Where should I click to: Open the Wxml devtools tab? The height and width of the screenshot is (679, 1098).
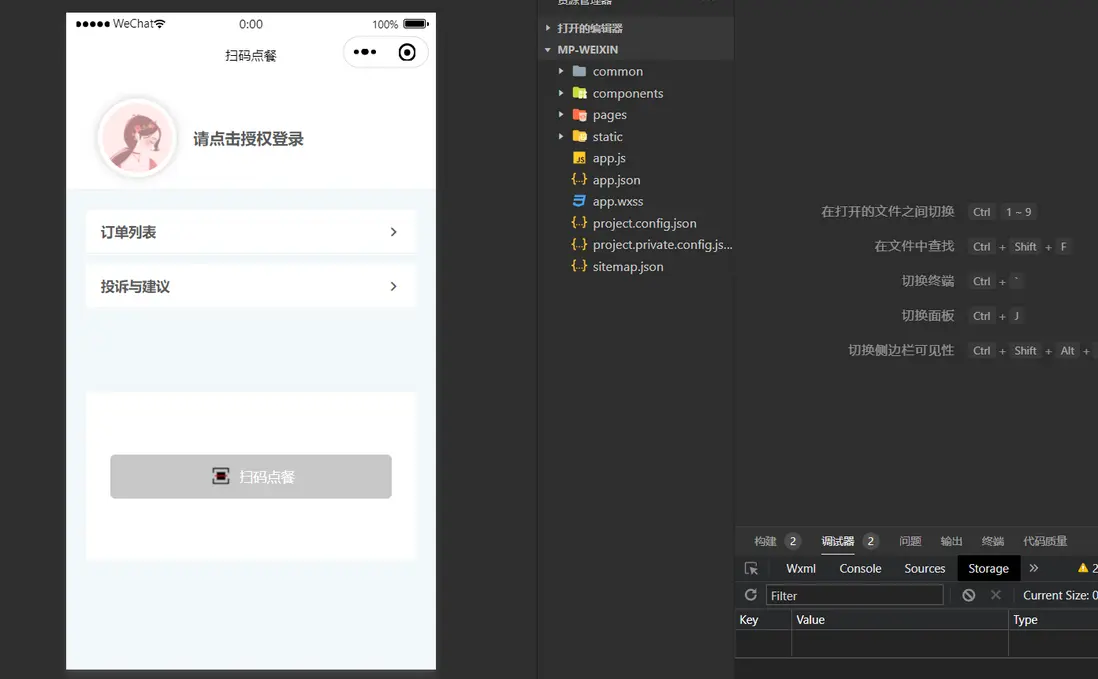click(x=800, y=568)
